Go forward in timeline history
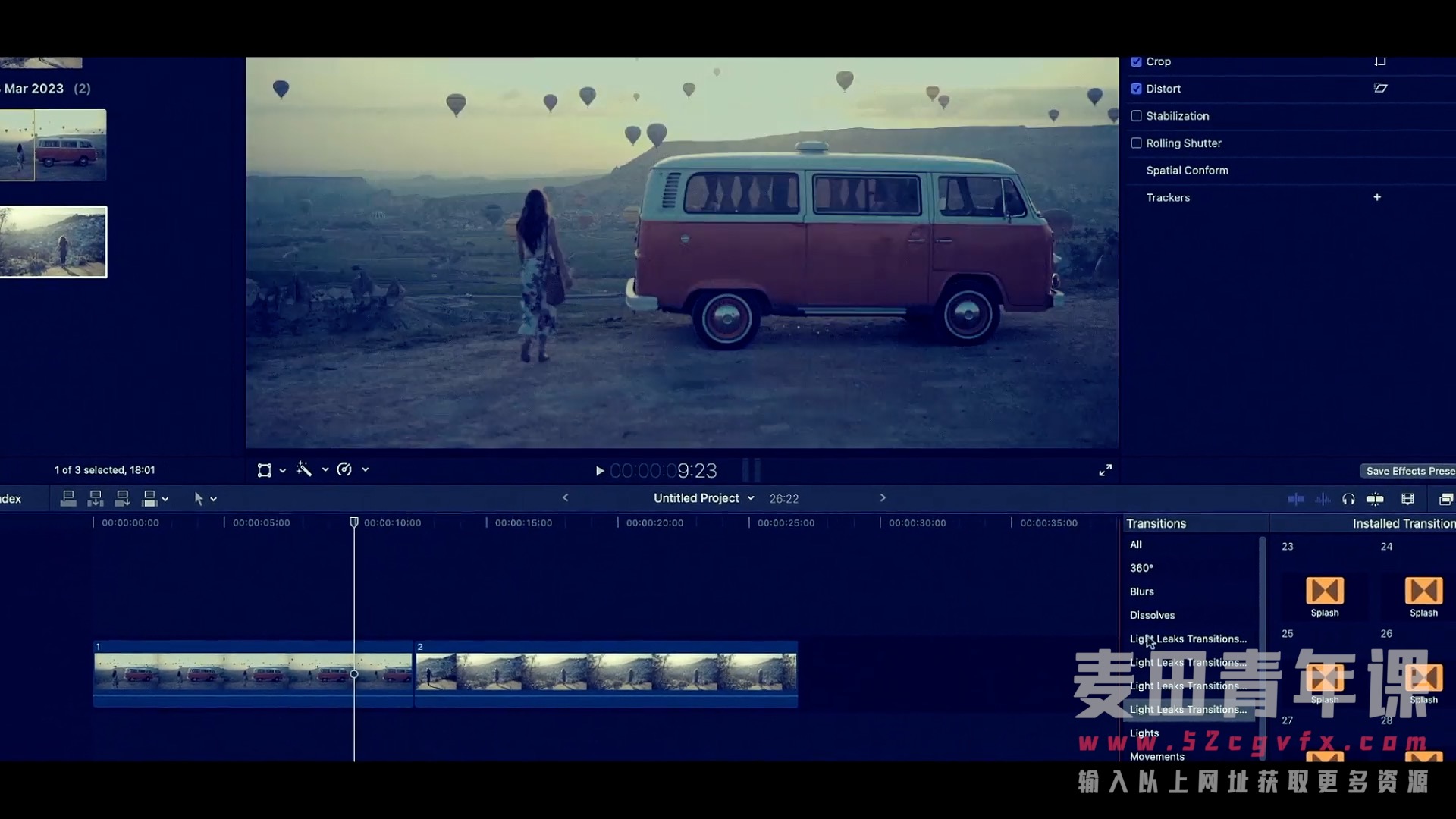Screen dimensions: 1456x819 (883, 498)
